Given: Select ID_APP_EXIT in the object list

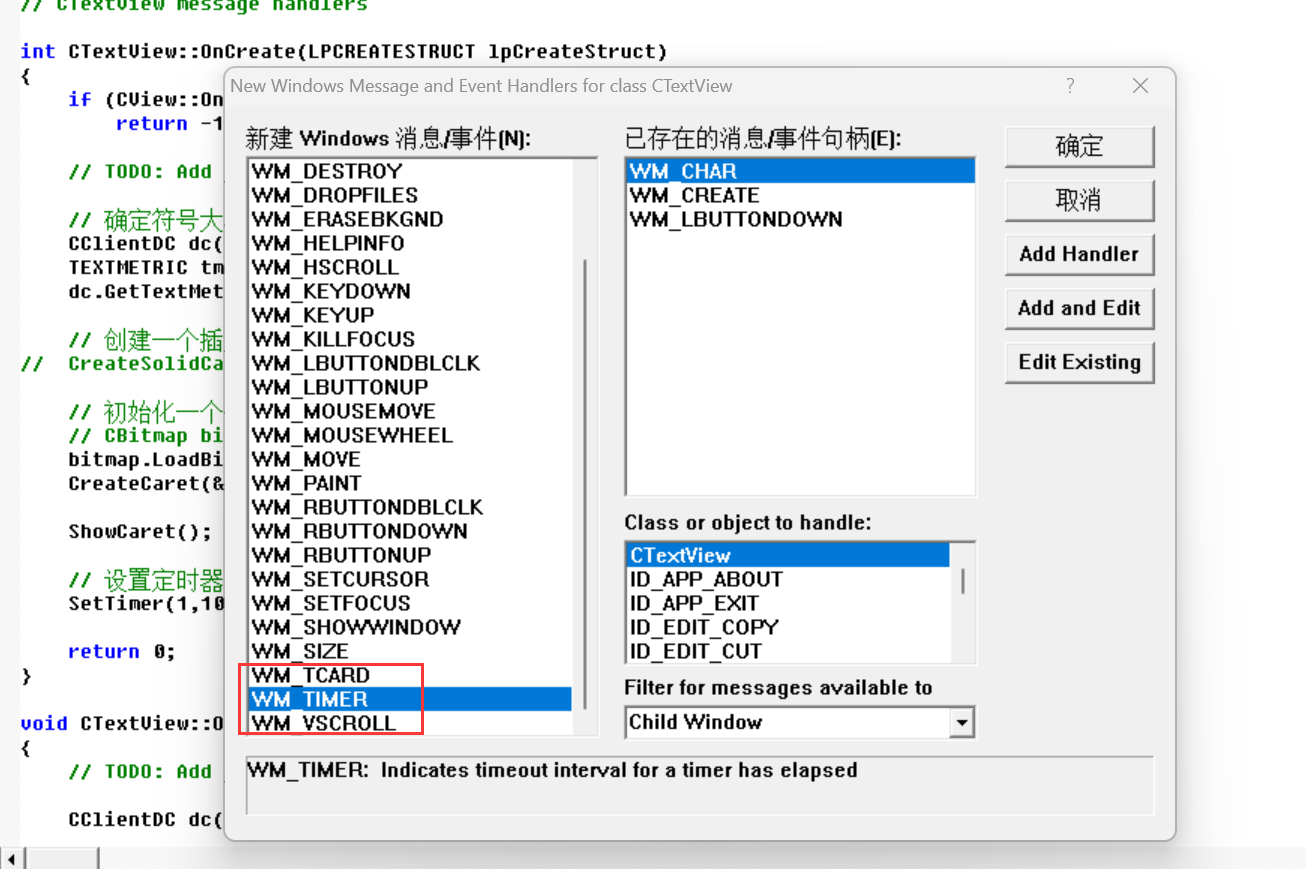Looking at the screenshot, I should tap(788, 603).
